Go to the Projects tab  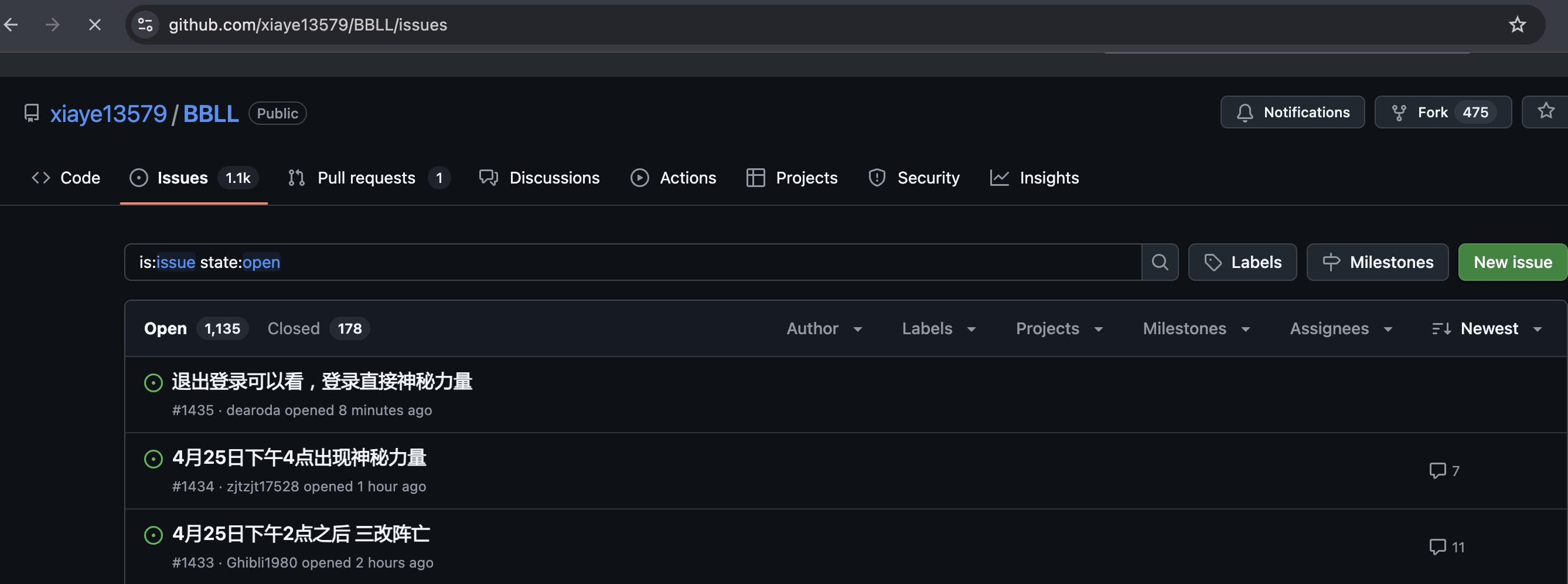coord(792,178)
